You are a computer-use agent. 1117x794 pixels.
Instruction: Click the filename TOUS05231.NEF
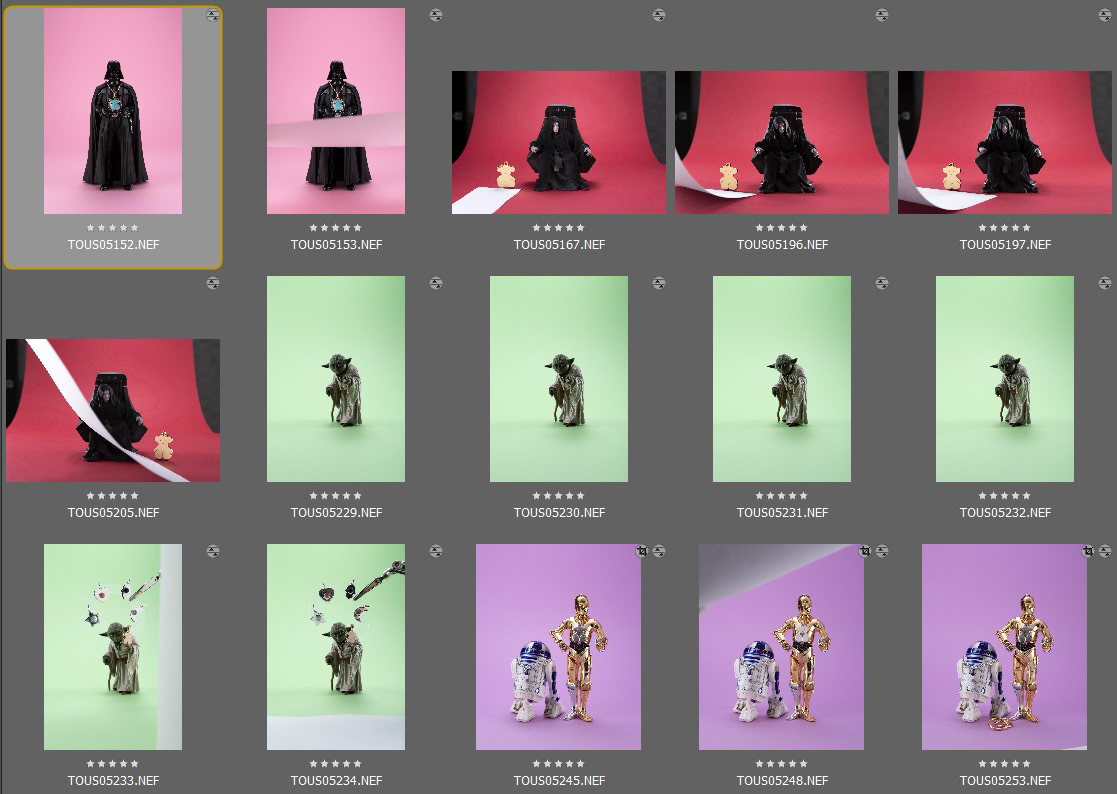pyautogui.click(x=782, y=512)
